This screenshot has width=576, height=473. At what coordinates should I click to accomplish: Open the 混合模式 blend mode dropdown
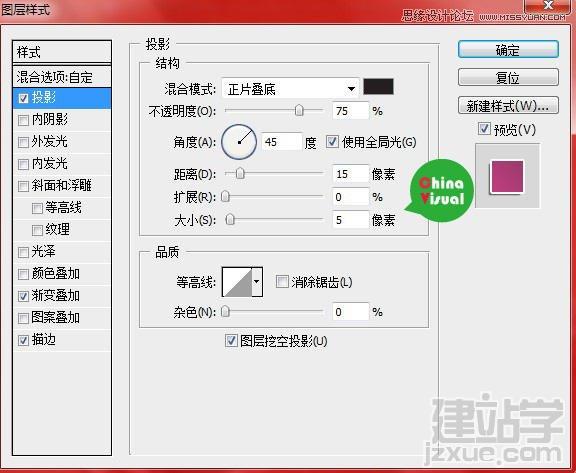click(x=290, y=89)
